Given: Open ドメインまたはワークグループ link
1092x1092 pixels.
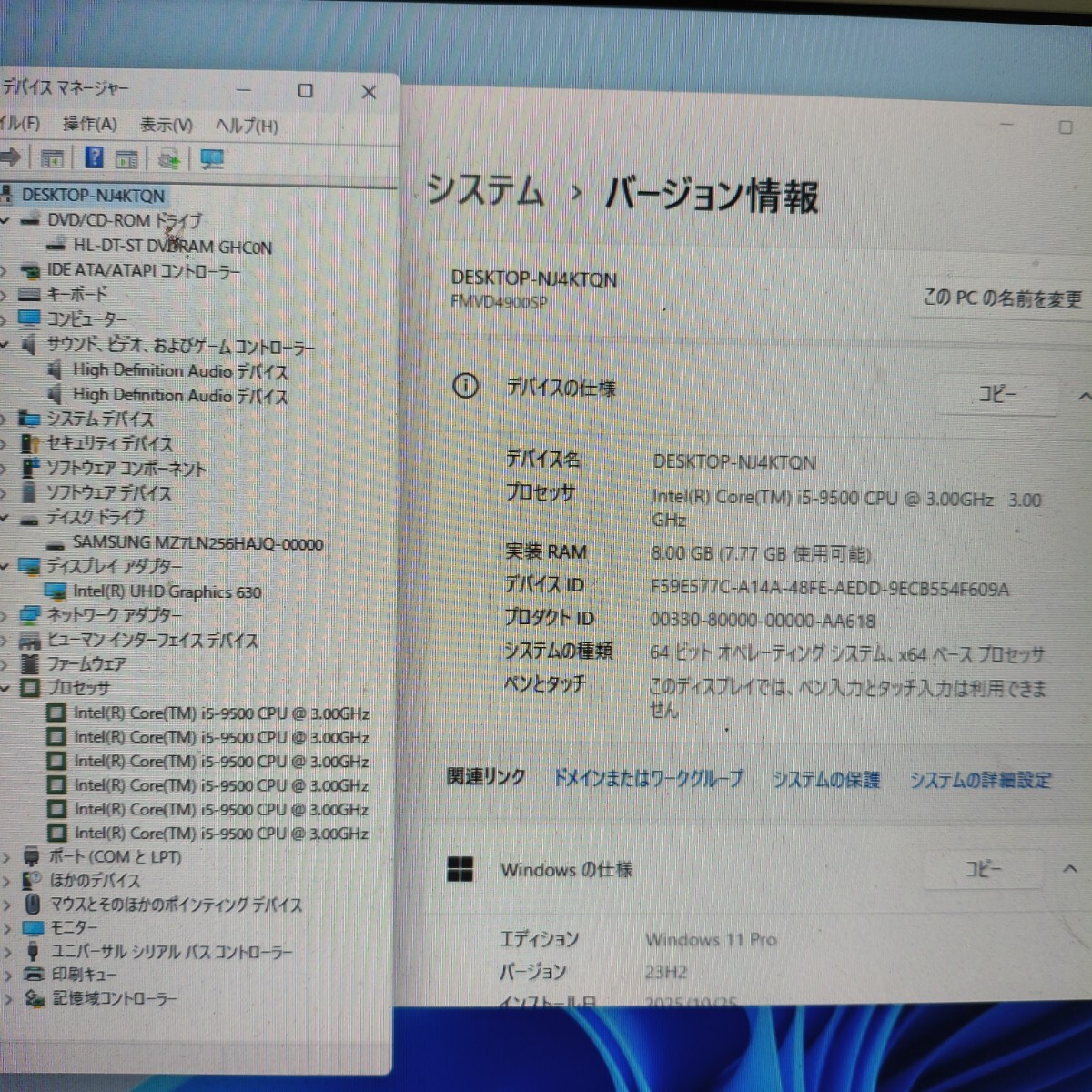Looking at the screenshot, I should point(648,778).
